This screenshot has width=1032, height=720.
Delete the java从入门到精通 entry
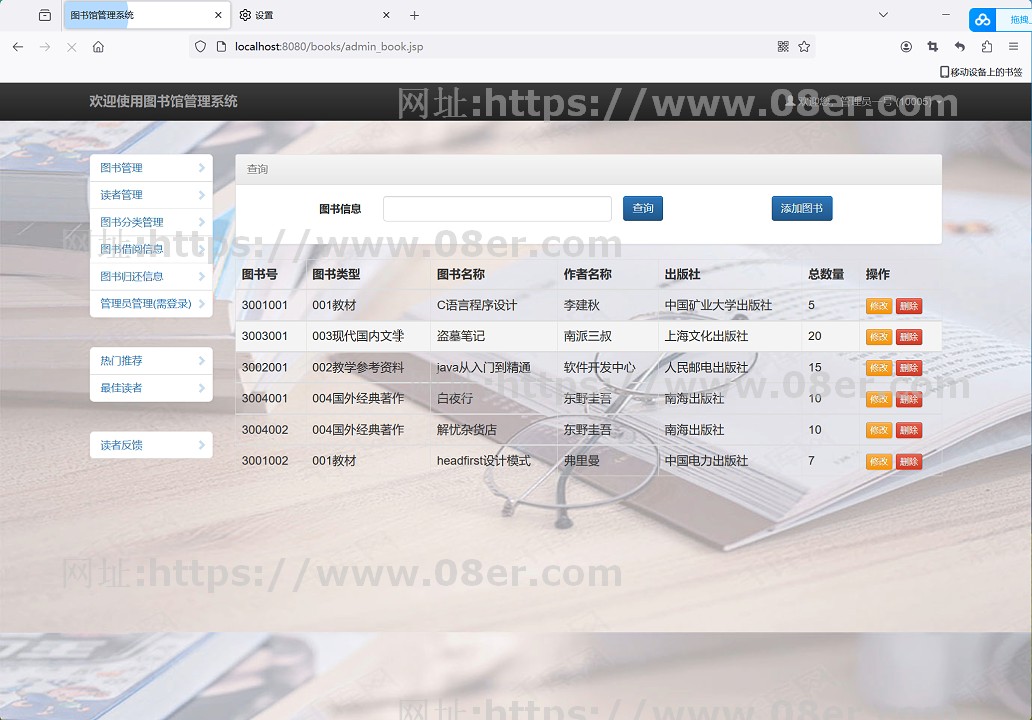click(909, 368)
